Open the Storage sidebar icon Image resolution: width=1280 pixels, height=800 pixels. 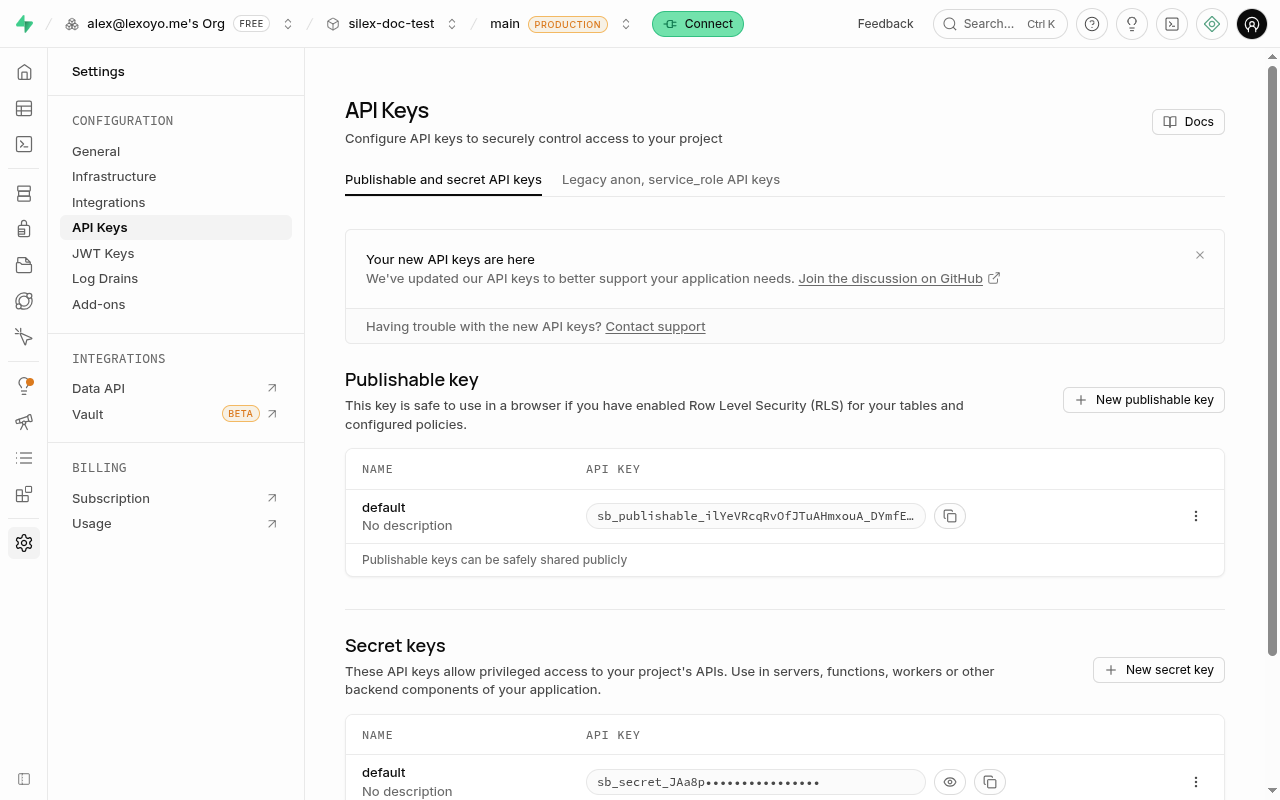[x=24, y=265]
